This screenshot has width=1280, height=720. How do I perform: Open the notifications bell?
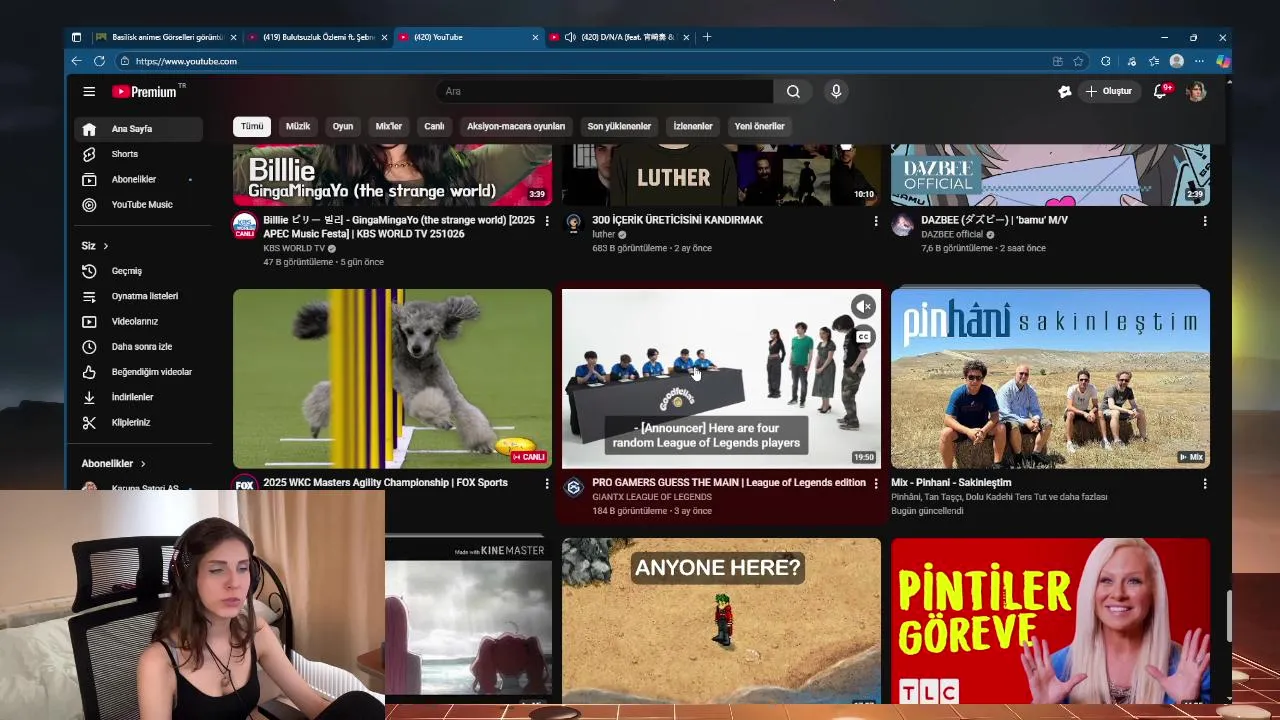point(1161,91)
